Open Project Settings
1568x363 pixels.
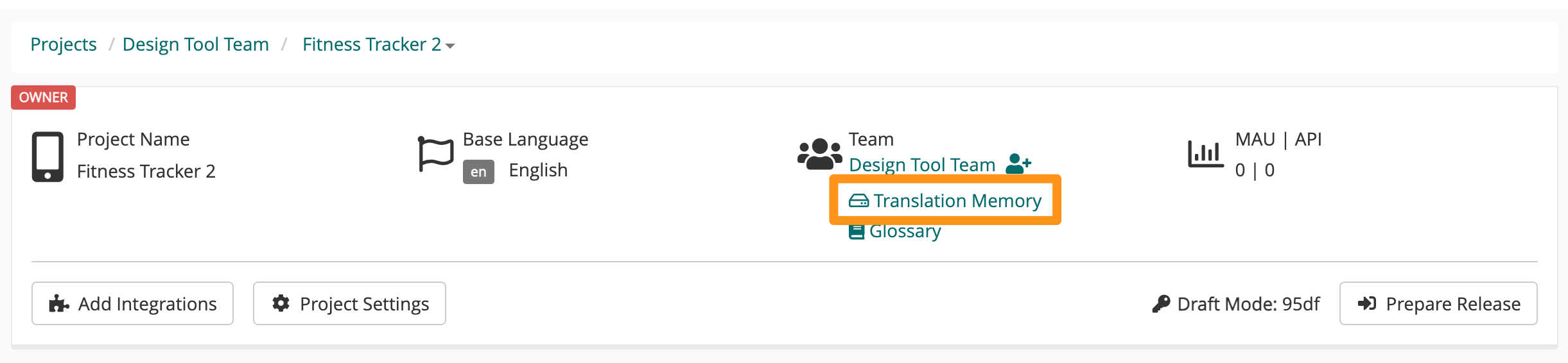click(x=349, y=303)
